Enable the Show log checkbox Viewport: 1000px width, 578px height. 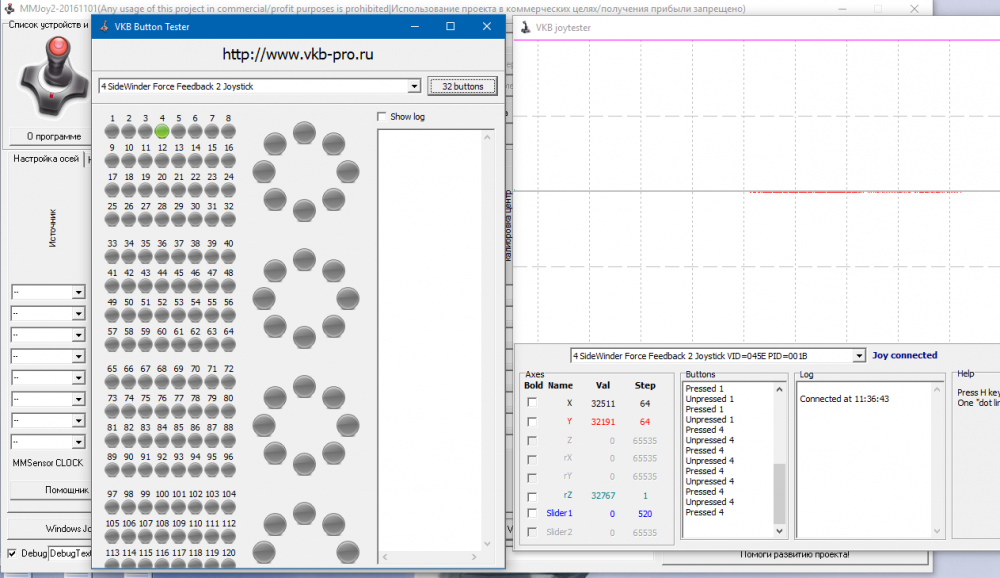pyautogui.click(x=382, y=117)
